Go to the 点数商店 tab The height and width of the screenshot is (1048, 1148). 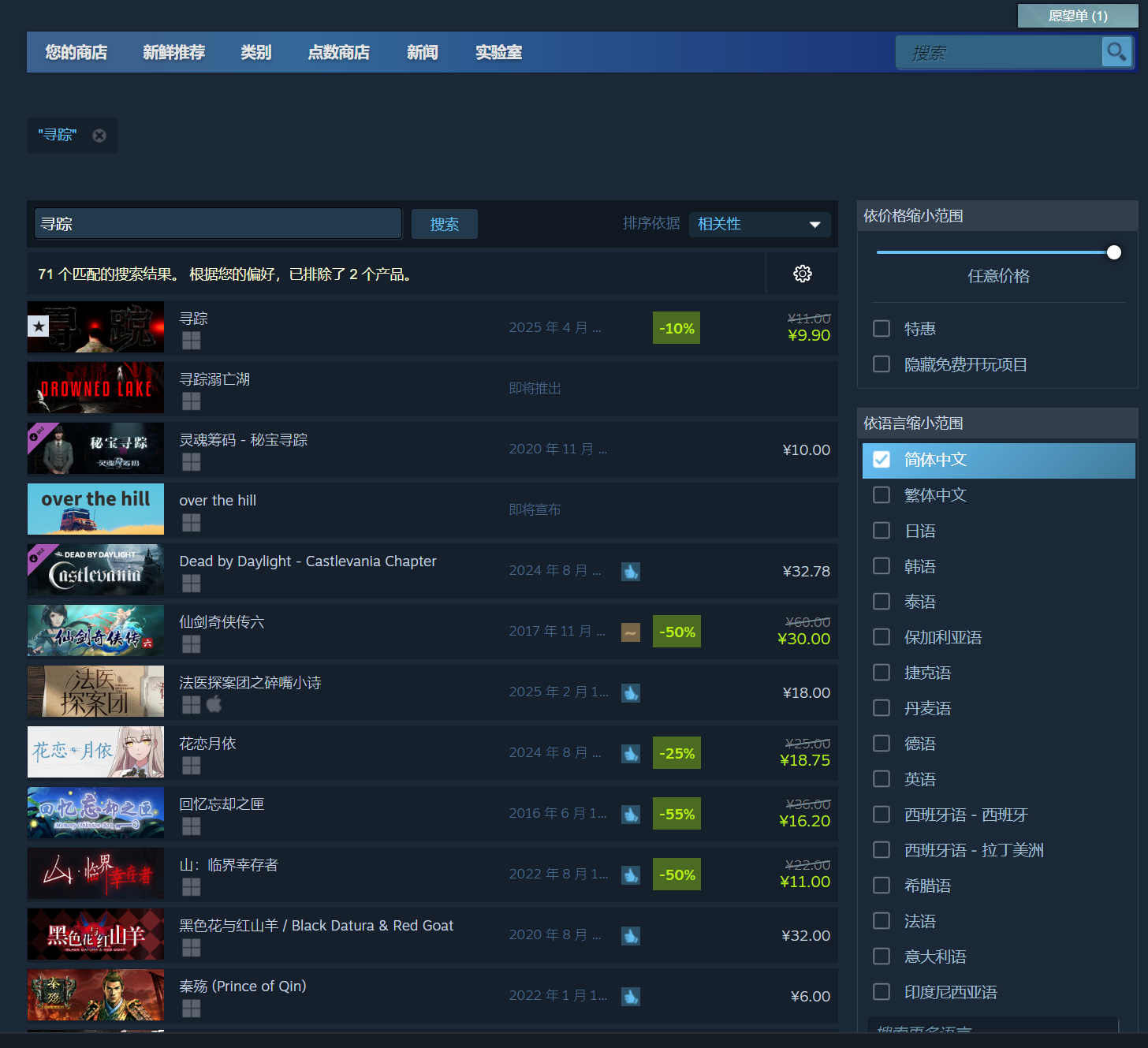click(x=338, y=52)
